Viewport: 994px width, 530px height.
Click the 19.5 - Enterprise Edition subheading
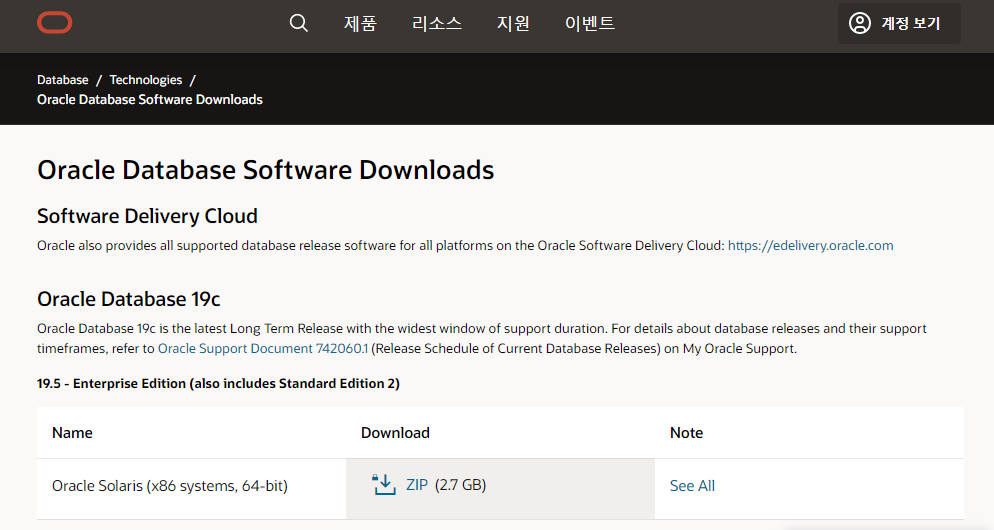coord(218,384)
